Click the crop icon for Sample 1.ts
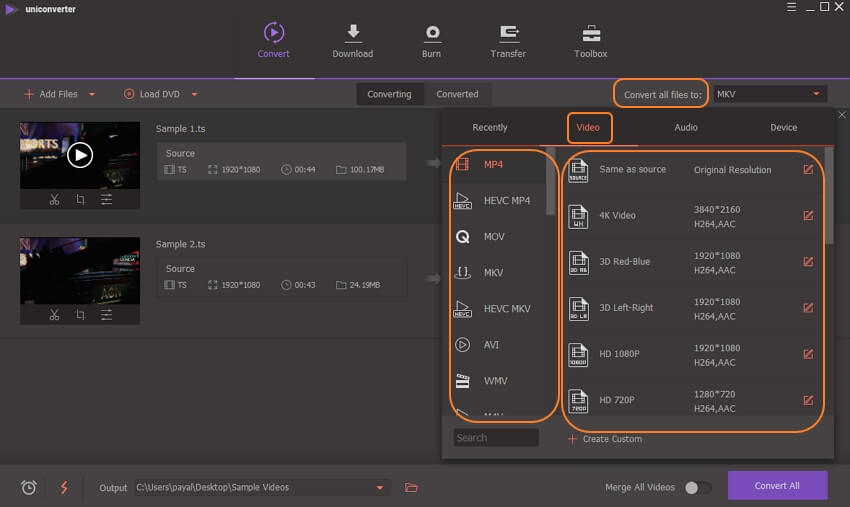850x507 pixels. (x=80, y=200)
